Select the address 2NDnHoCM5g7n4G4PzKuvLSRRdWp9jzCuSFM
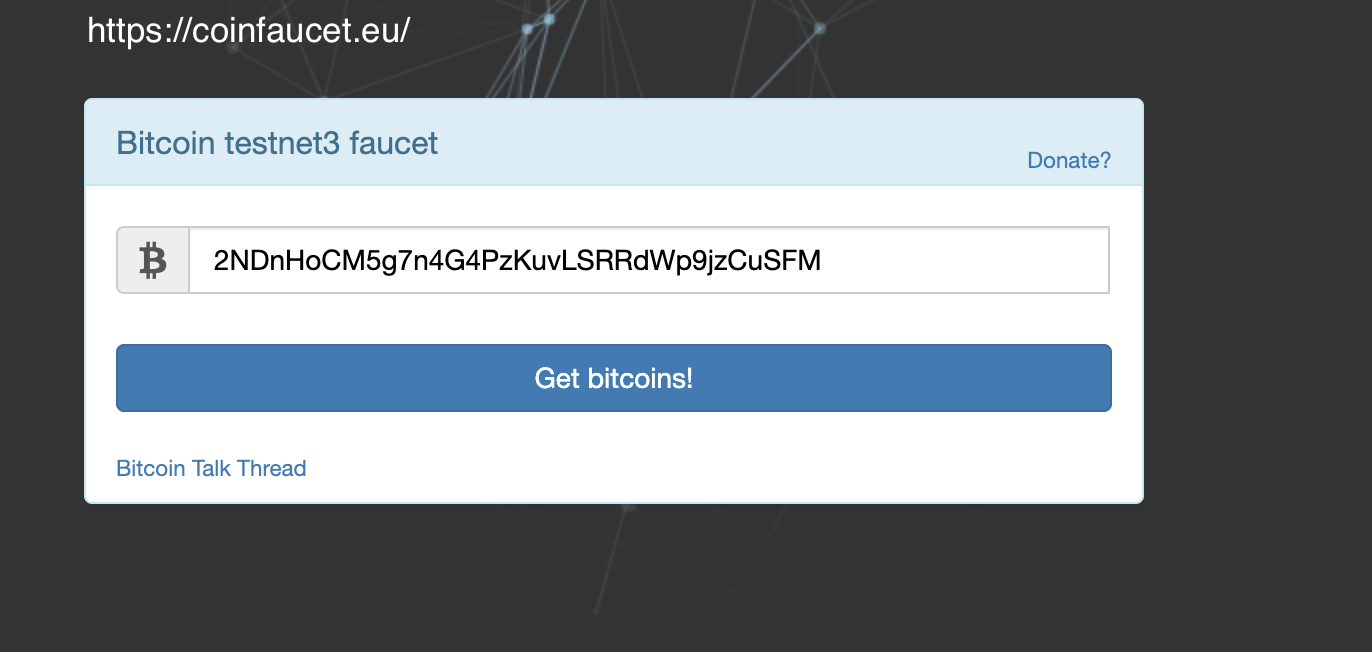This screenshot has width=1372, height=652. coord(515,260)
